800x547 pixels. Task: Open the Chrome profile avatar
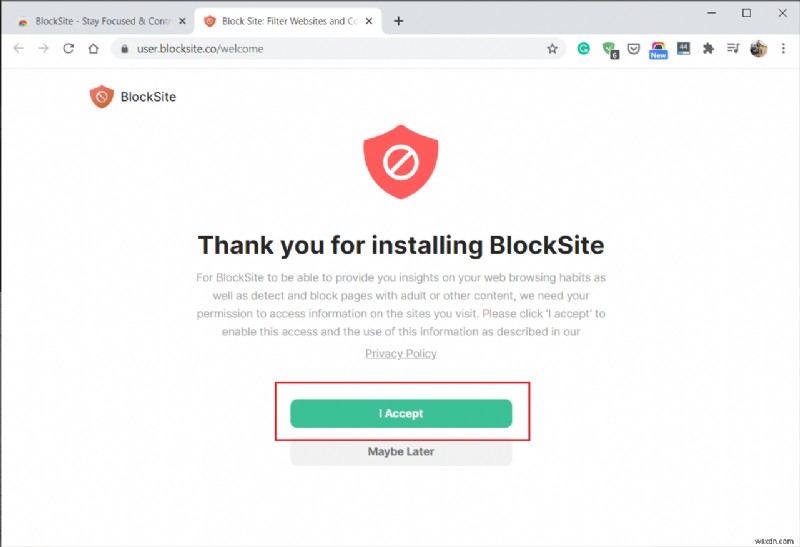point(758,48)
